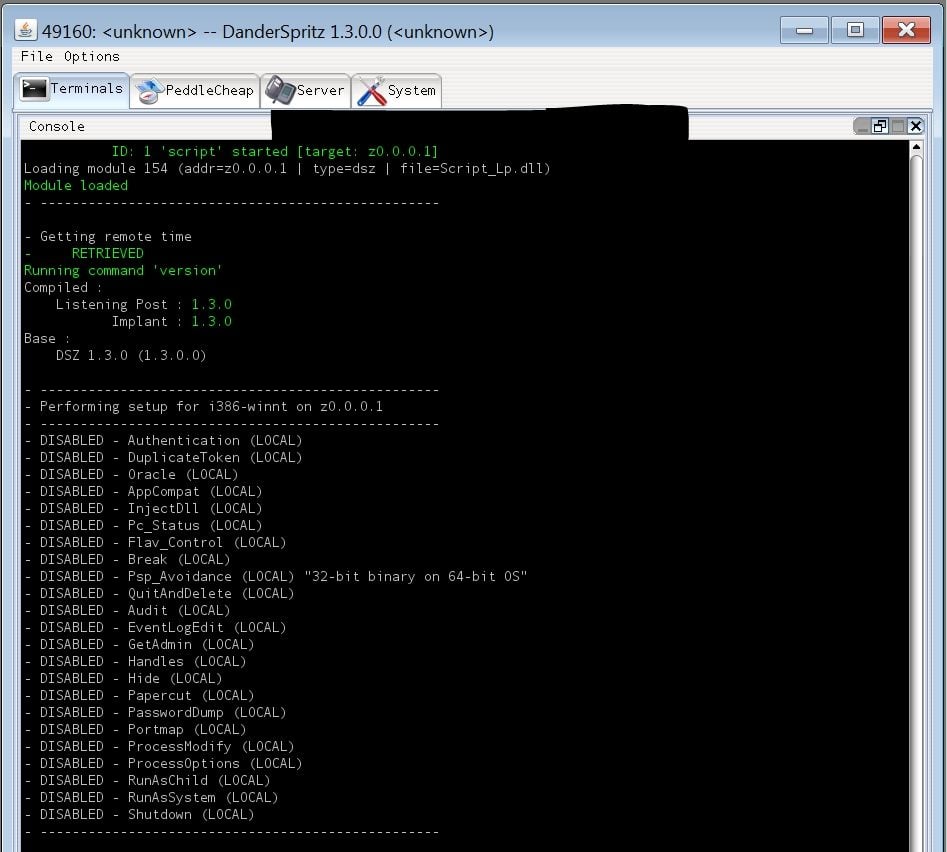Click the "DISABLED - Shutdown (LOCAL)" line

[140, 814]
